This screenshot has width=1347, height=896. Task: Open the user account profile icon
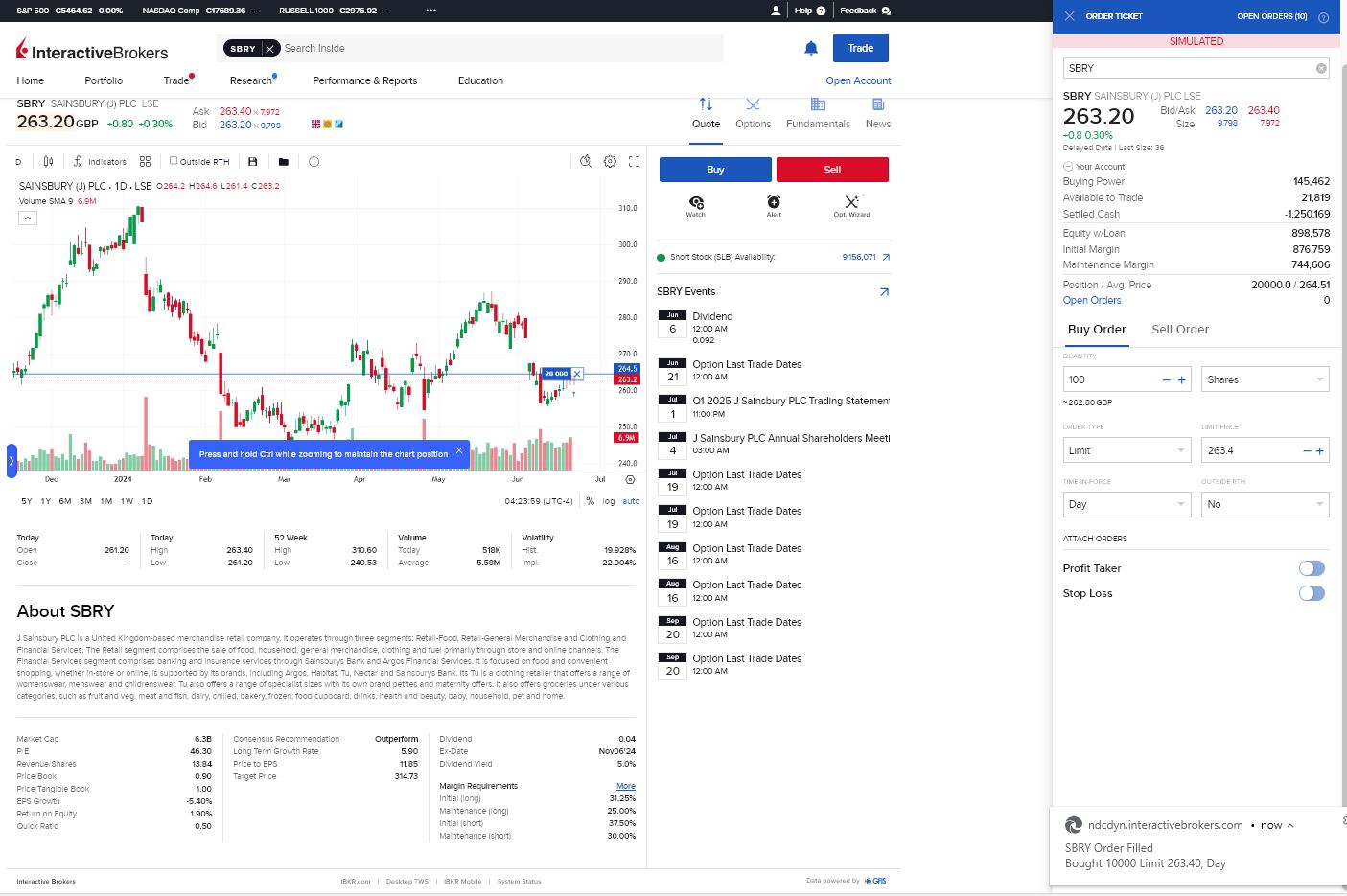[776, 11]
